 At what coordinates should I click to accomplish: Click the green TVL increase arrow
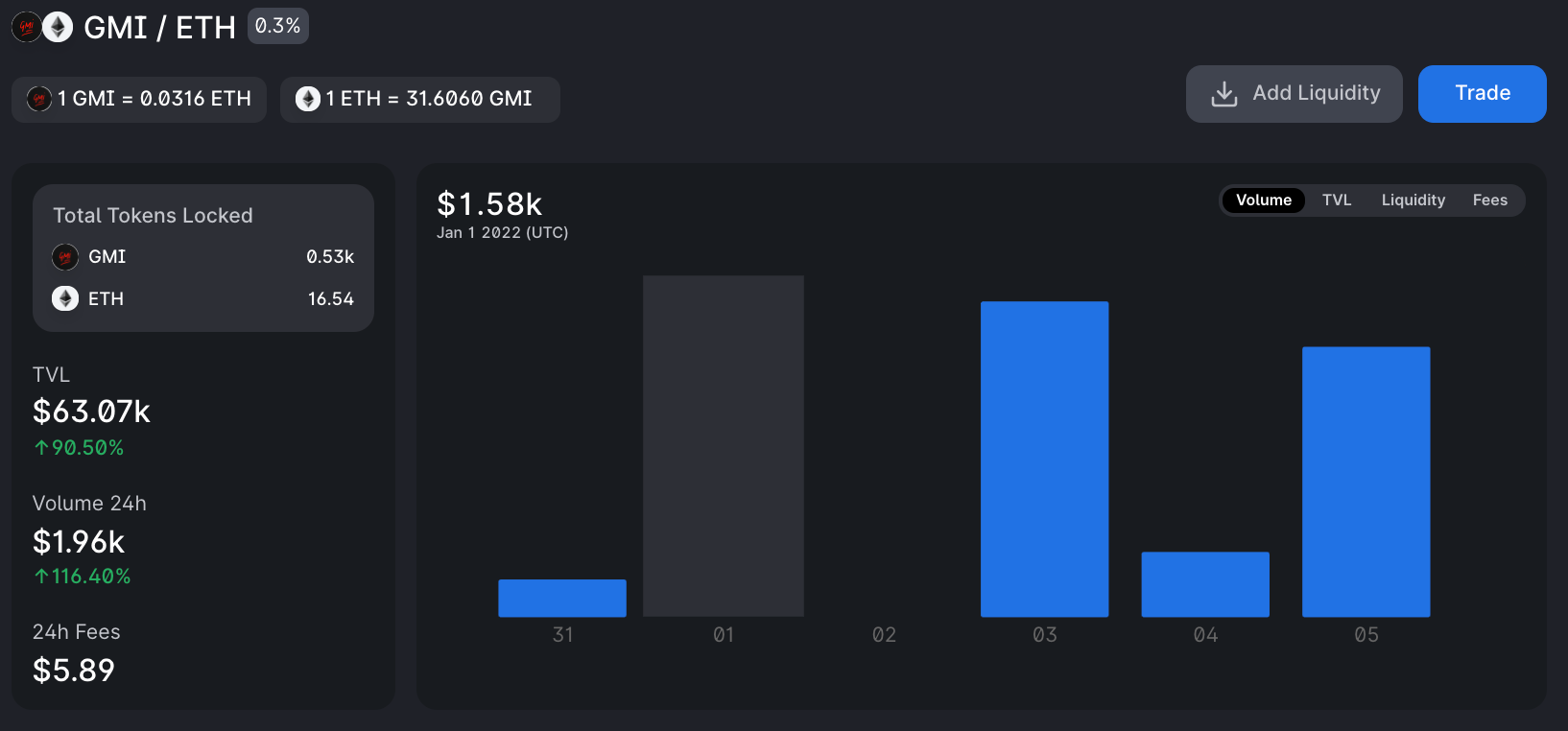[41, 448]
